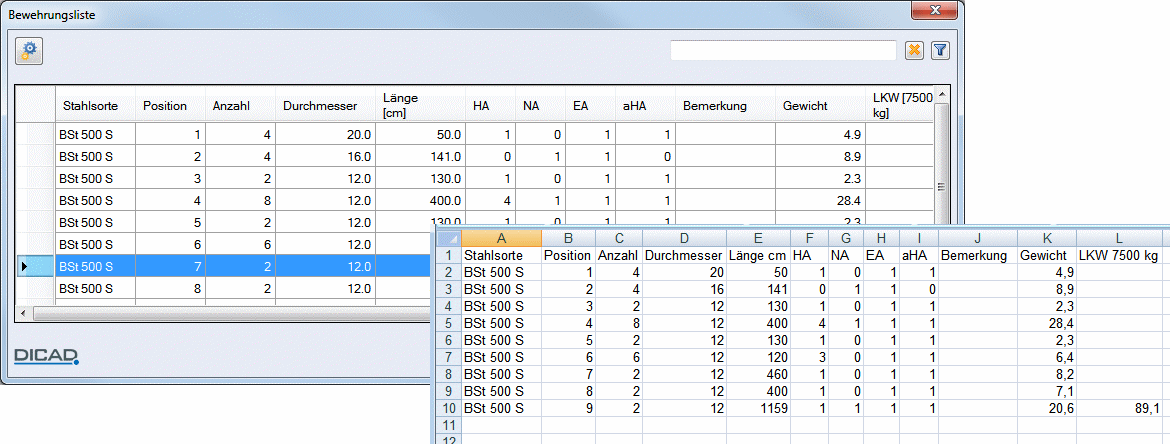Click the aHA column header in Bewehrungsliste
1170x444 pixels.
[x=645, y=106]
